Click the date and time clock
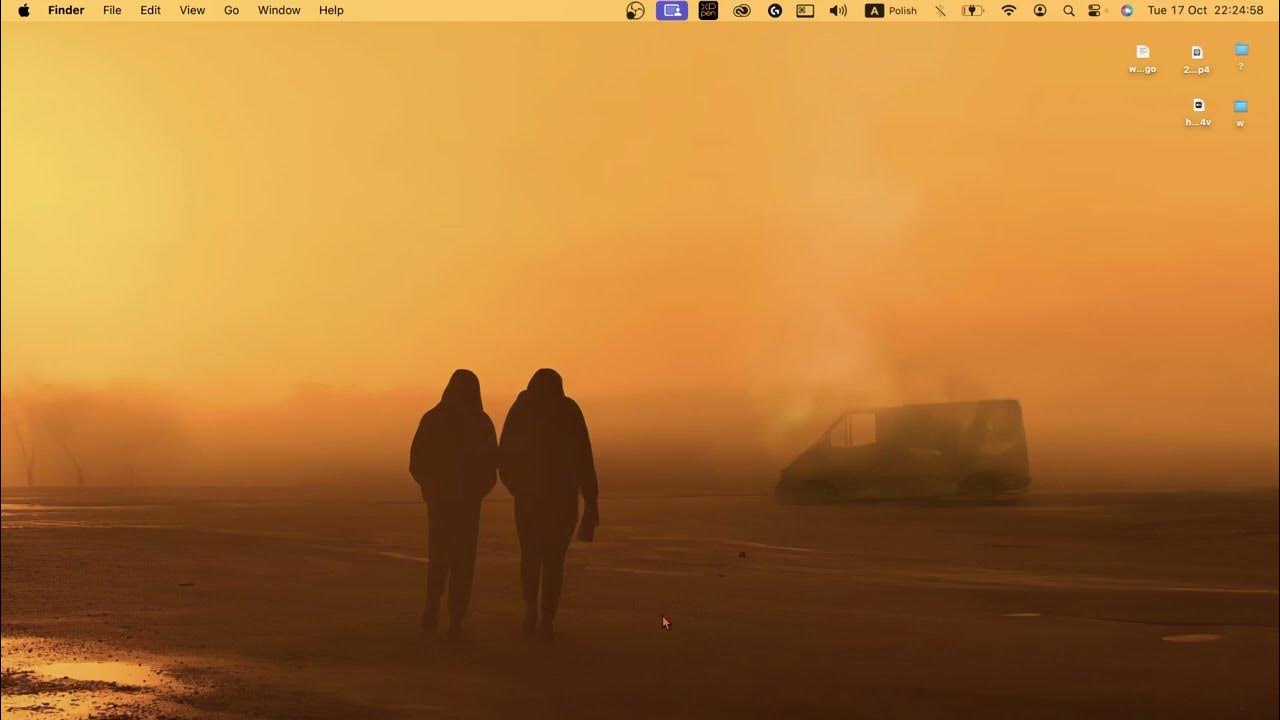 (x=1205, y=11)
